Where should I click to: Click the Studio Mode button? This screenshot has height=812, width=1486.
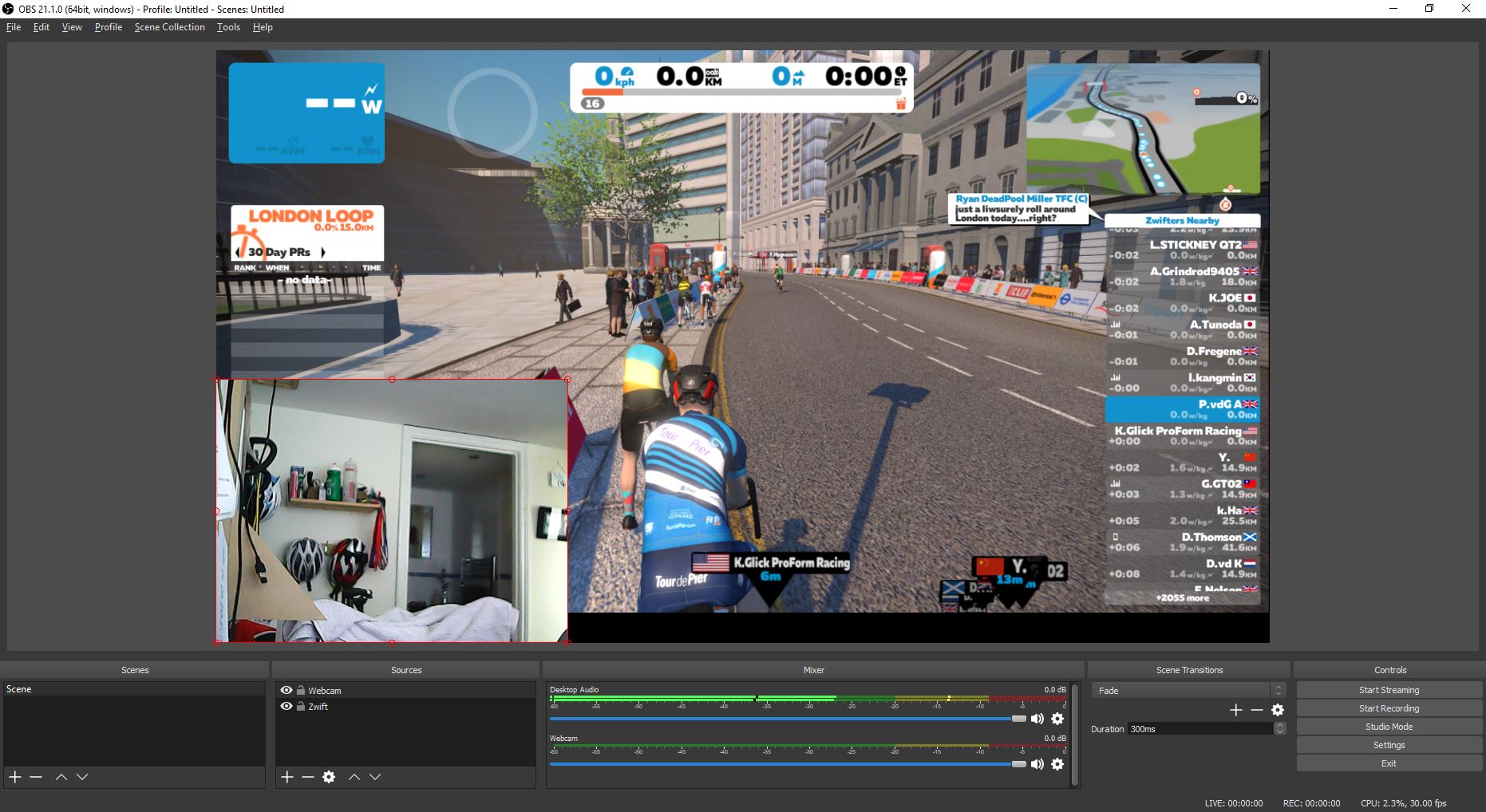pos(1389,727)
